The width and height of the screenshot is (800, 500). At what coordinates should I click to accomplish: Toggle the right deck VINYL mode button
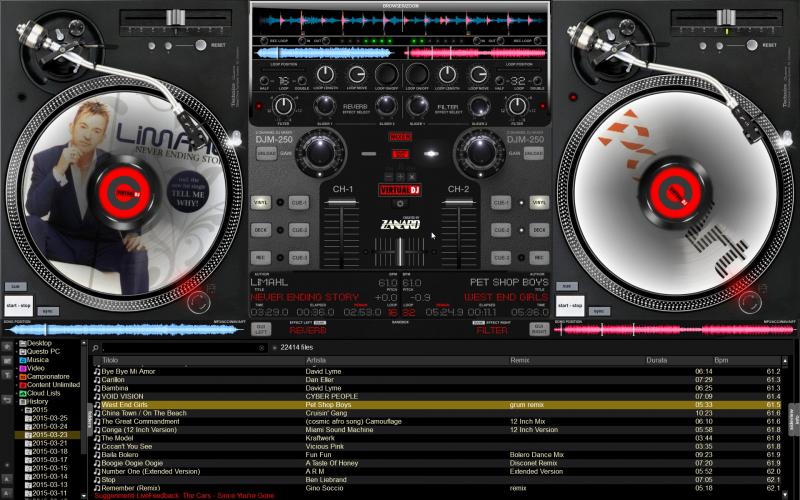[539, 203]
